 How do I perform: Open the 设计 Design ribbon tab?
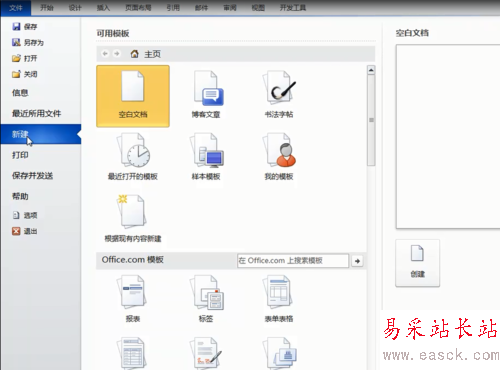click(x=75, y=8)
